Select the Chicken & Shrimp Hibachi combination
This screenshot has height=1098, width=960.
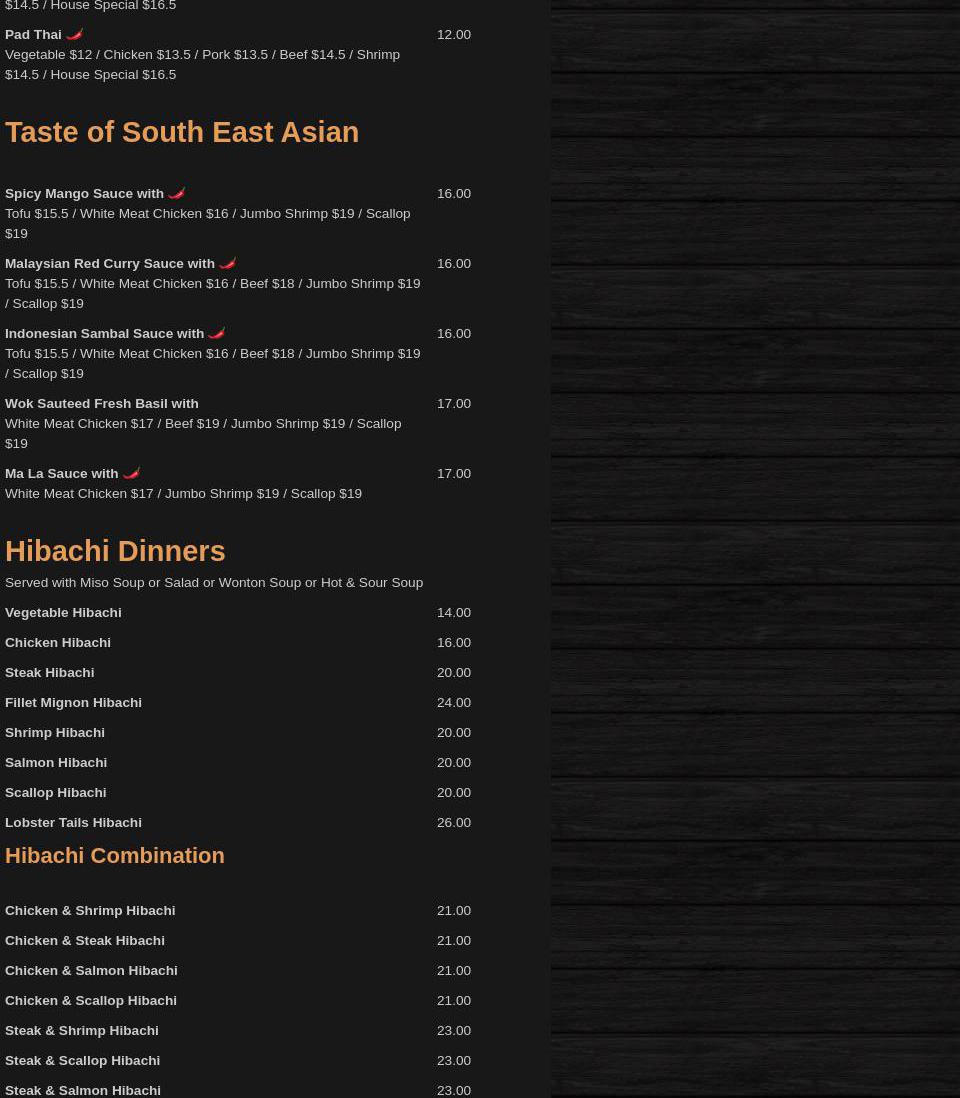click(x=90, y=911)
